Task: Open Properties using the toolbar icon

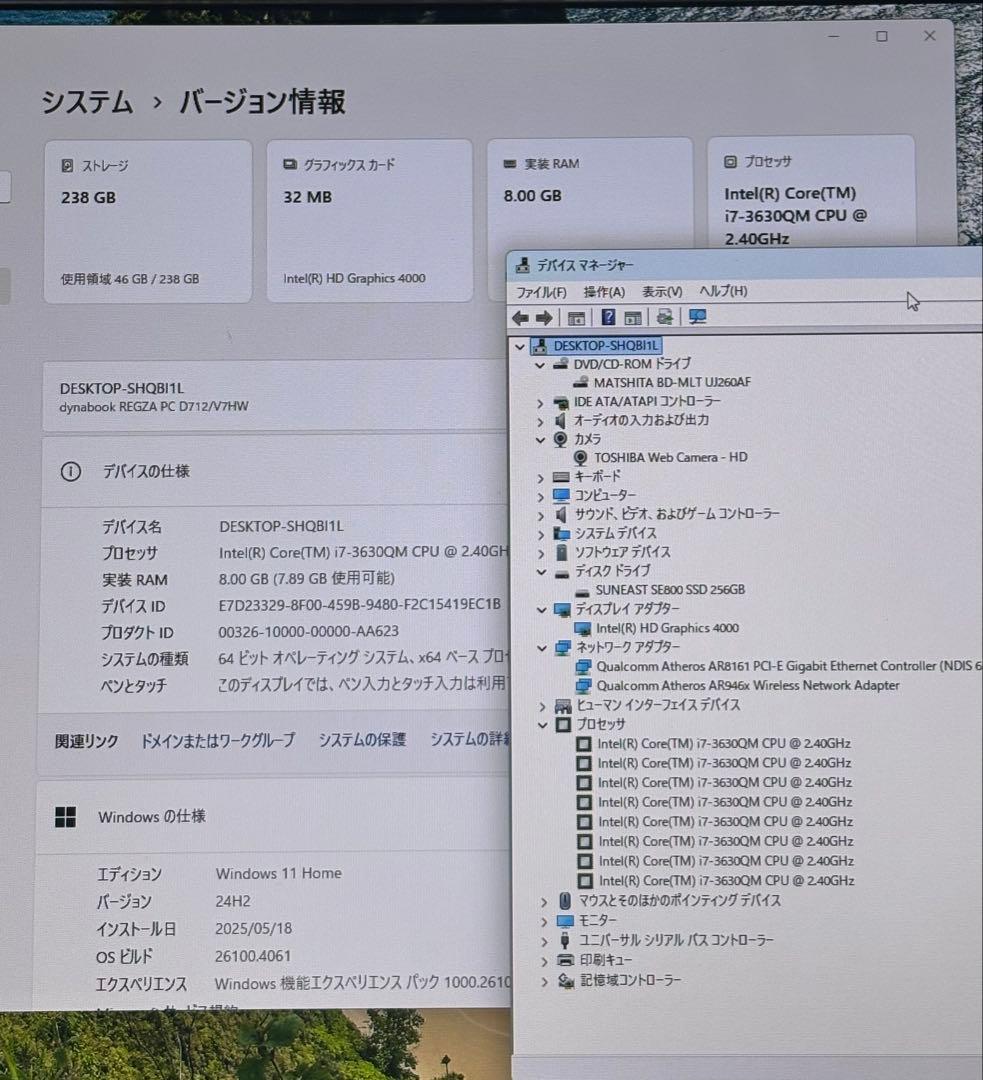Action: [633, 317]
